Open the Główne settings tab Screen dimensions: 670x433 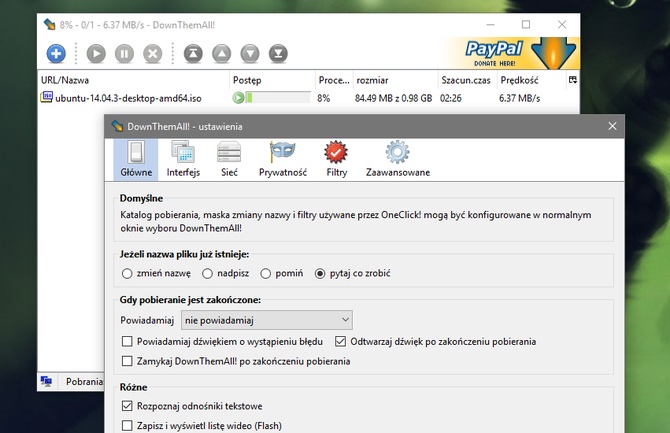(136, 159)
